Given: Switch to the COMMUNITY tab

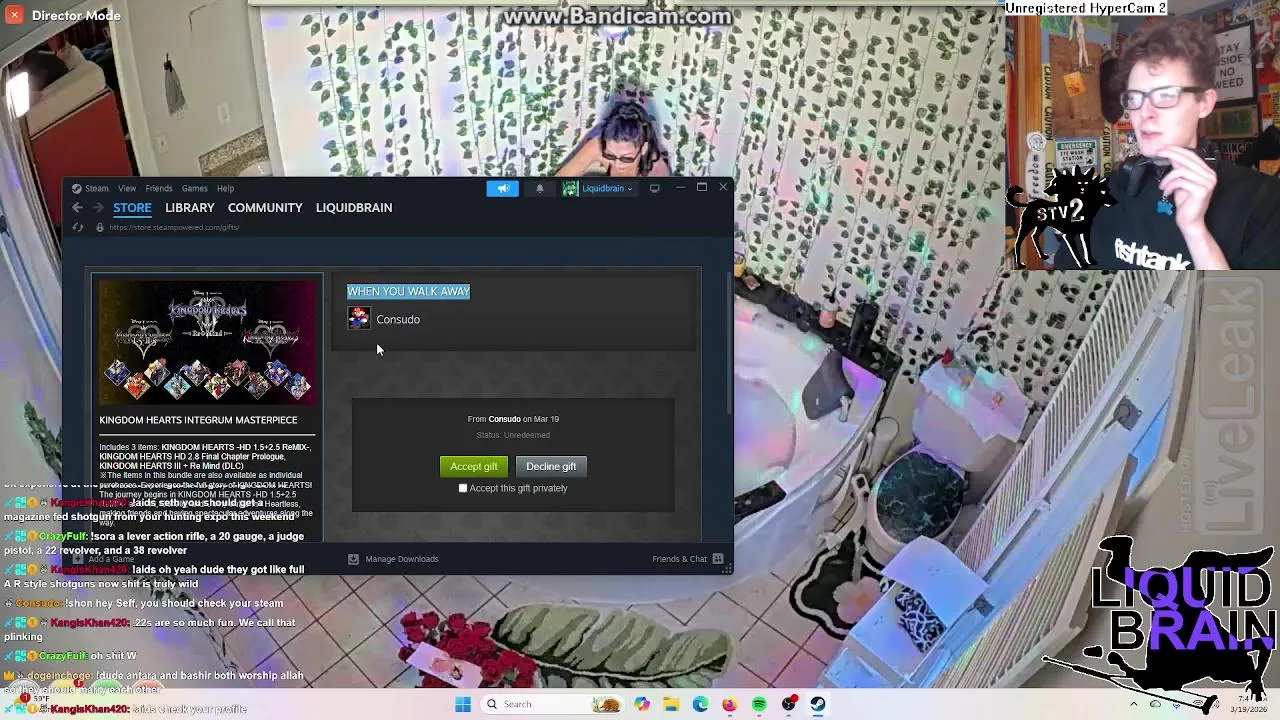Looking at the screenshot, I should 265,207.
